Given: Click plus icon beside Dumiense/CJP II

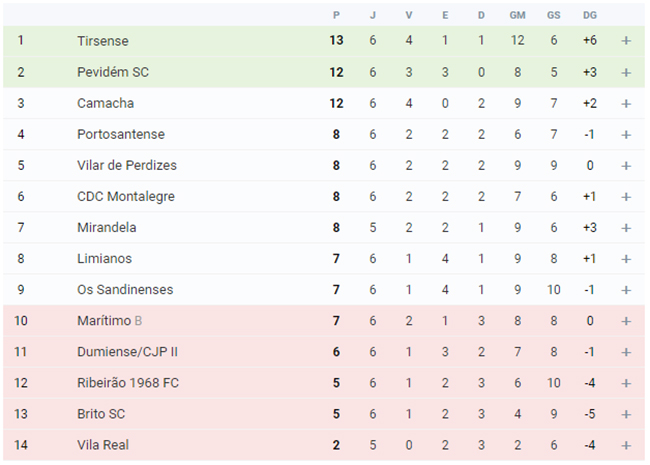Looking at the screenshot, I should [626, 352].
